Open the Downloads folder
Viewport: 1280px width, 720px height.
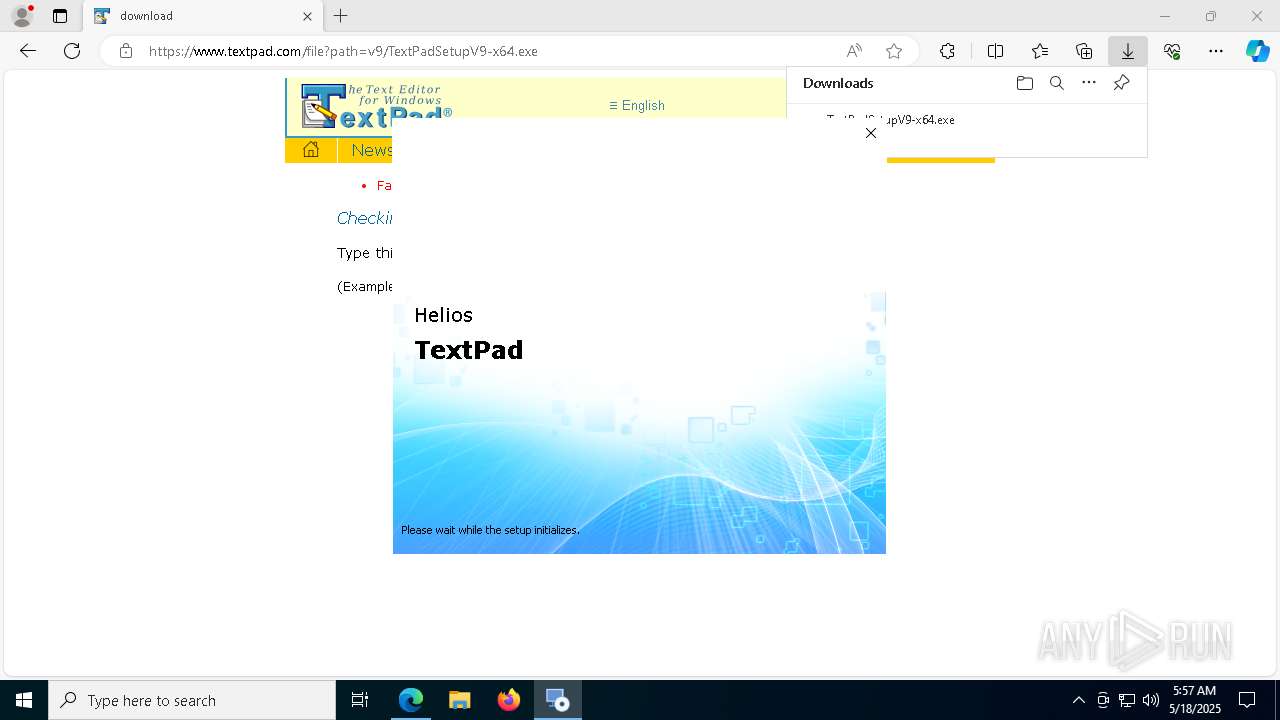[x=1024, y=83]
